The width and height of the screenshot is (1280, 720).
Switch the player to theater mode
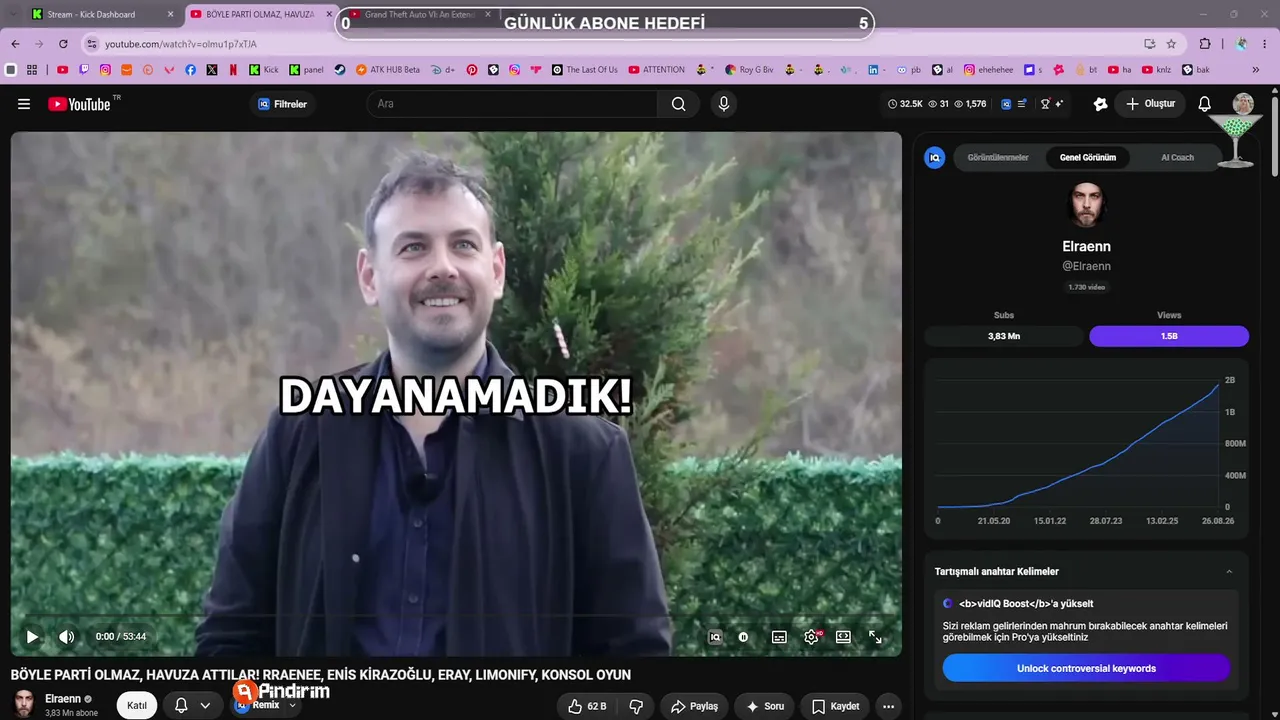pyautogui.click(x=843, y=637)
